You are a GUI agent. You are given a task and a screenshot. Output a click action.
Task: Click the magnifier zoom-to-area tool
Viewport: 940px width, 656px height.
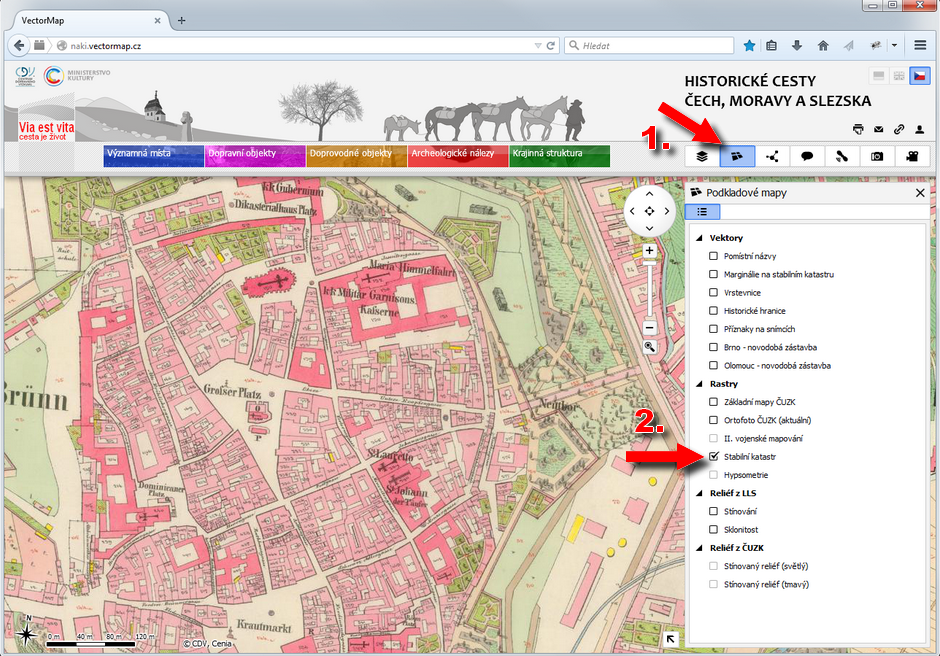[649, 347]
